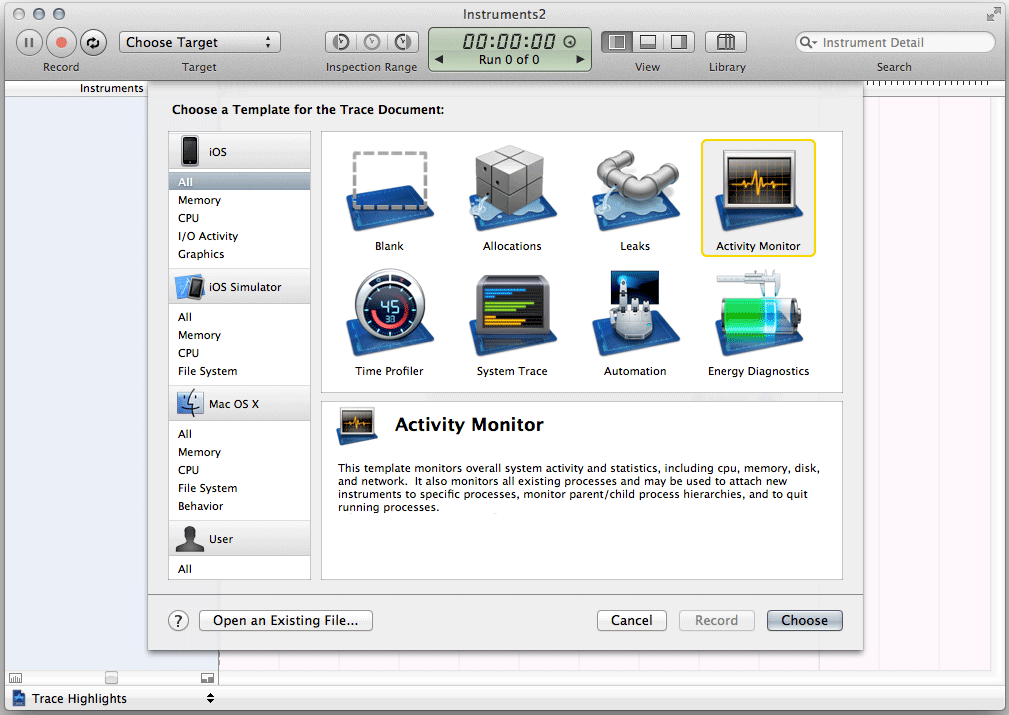Click the red Record button in toolbar
This screenshot has width=1009, height=715.
pos(61,42)
